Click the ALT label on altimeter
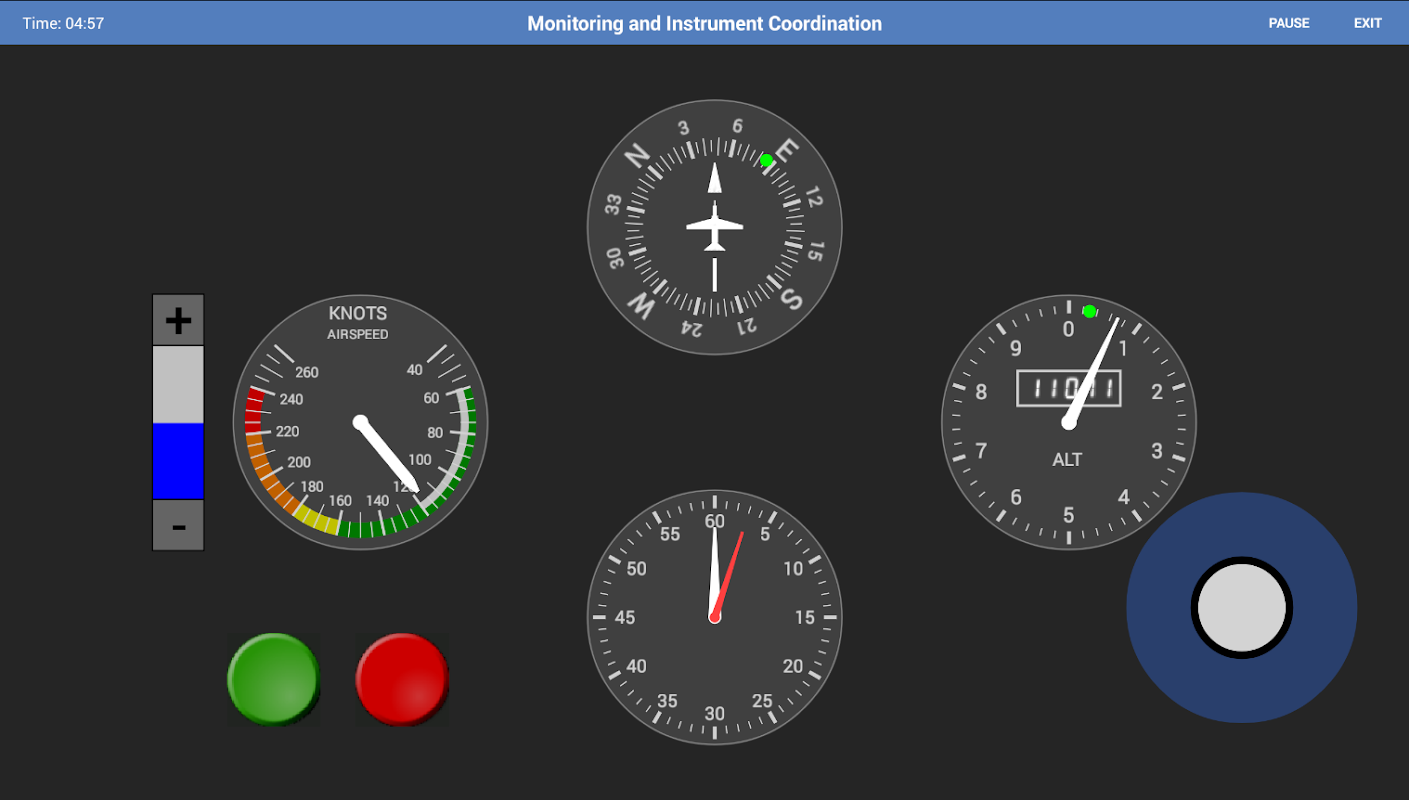The image size is (1409, 800). tap(1067, 460)
